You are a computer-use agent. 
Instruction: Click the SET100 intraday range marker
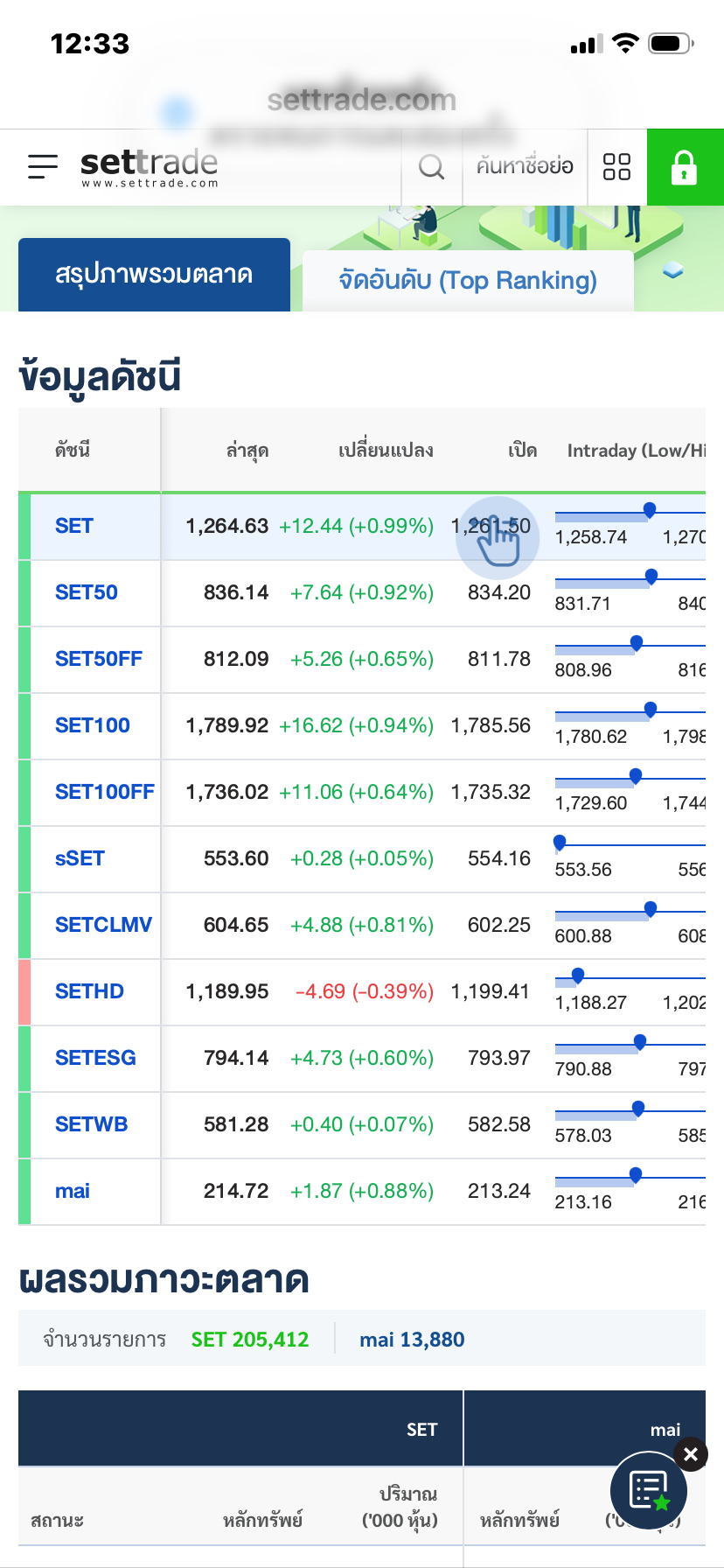point(650,710)
